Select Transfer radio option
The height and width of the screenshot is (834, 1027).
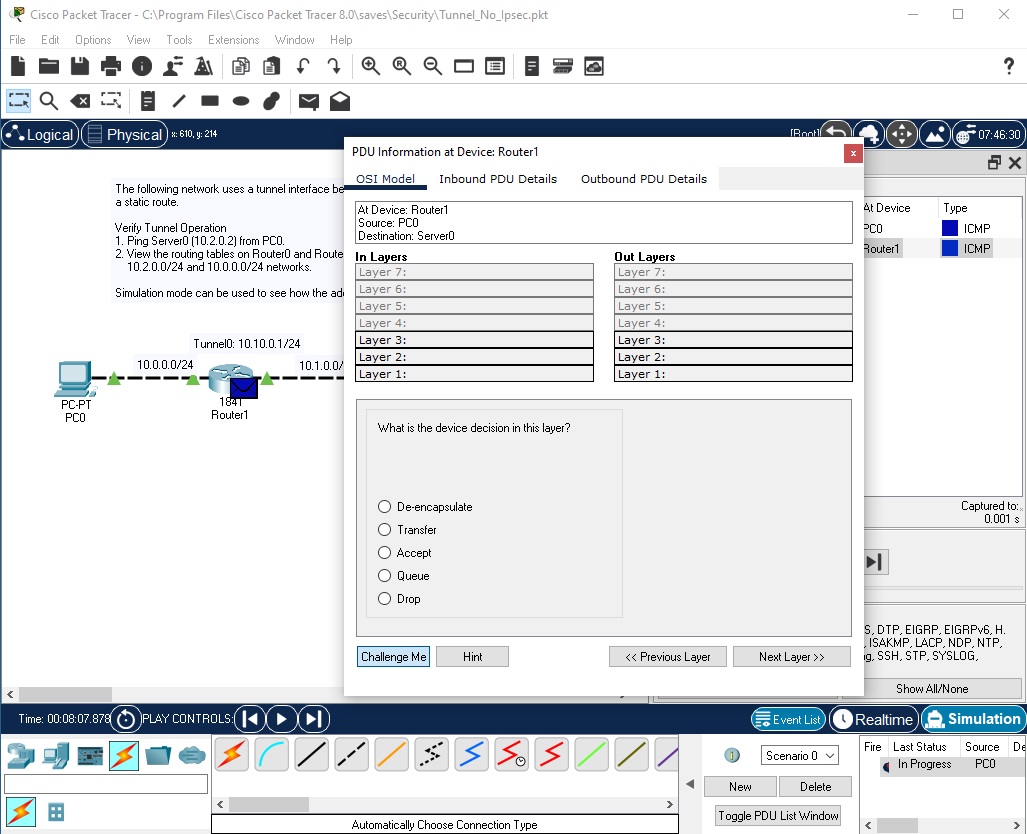click(384, 529)
